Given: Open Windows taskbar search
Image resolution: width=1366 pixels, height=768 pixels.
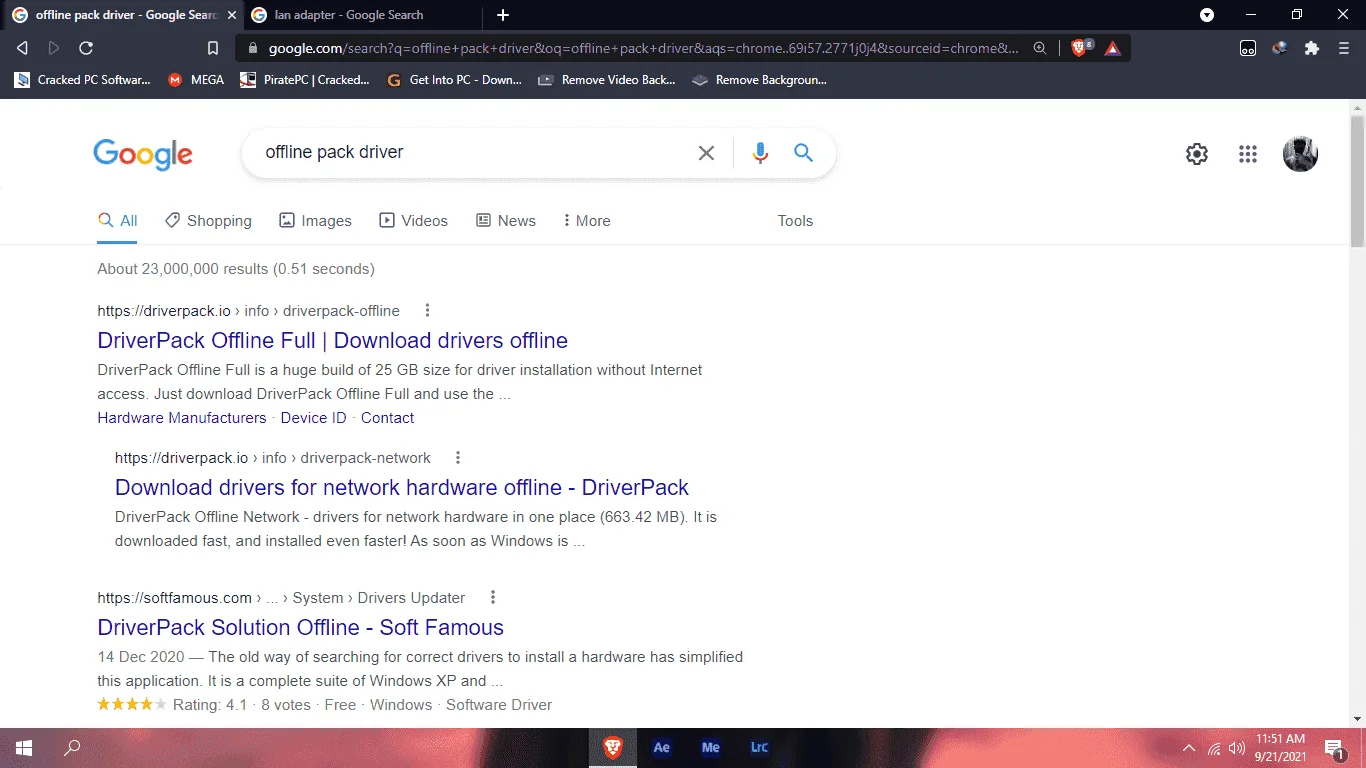Looking at the screenshot, I should (72, 748).
